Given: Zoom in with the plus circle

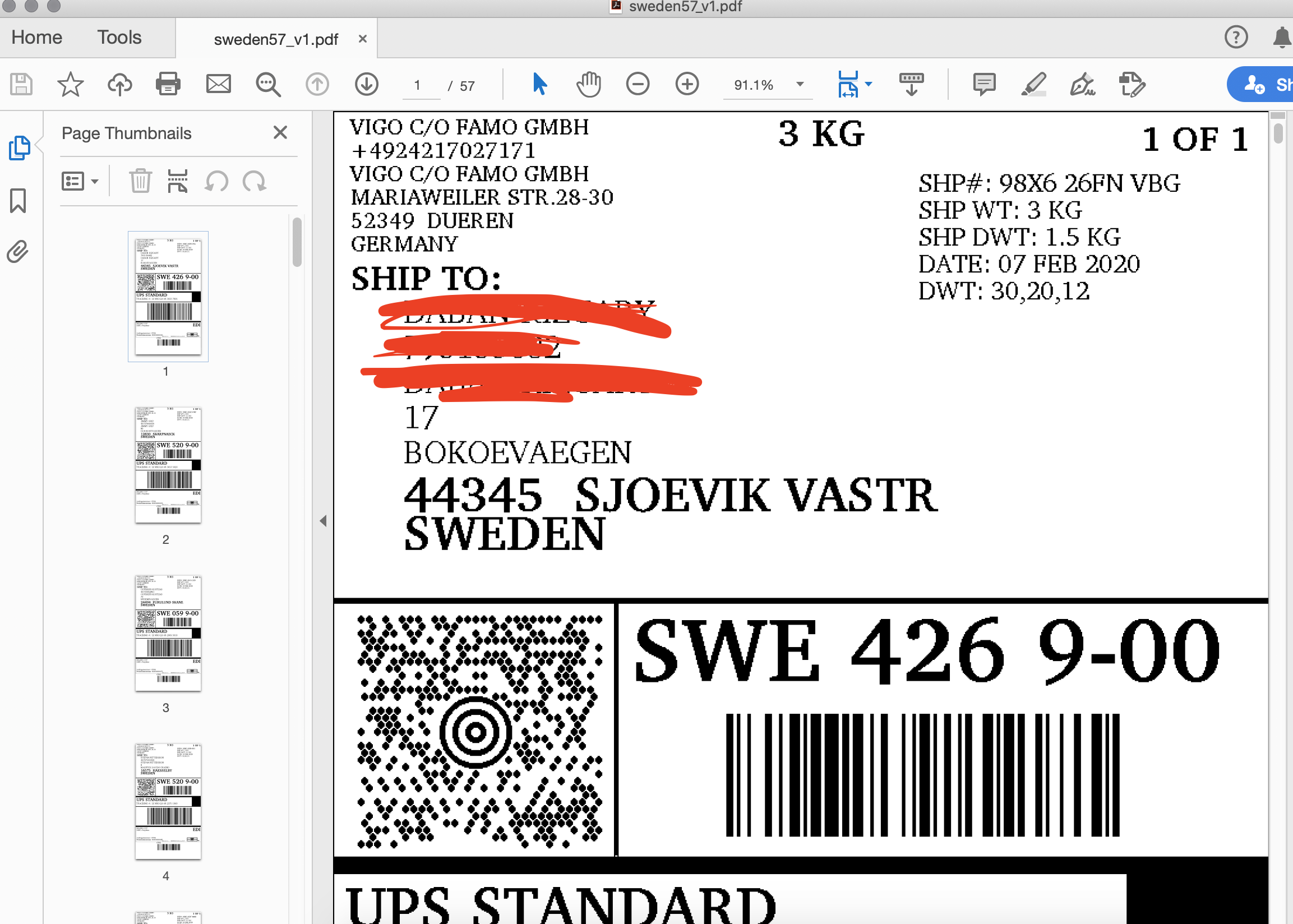Looking at the screenshot, I should click(x=687, y=84).
